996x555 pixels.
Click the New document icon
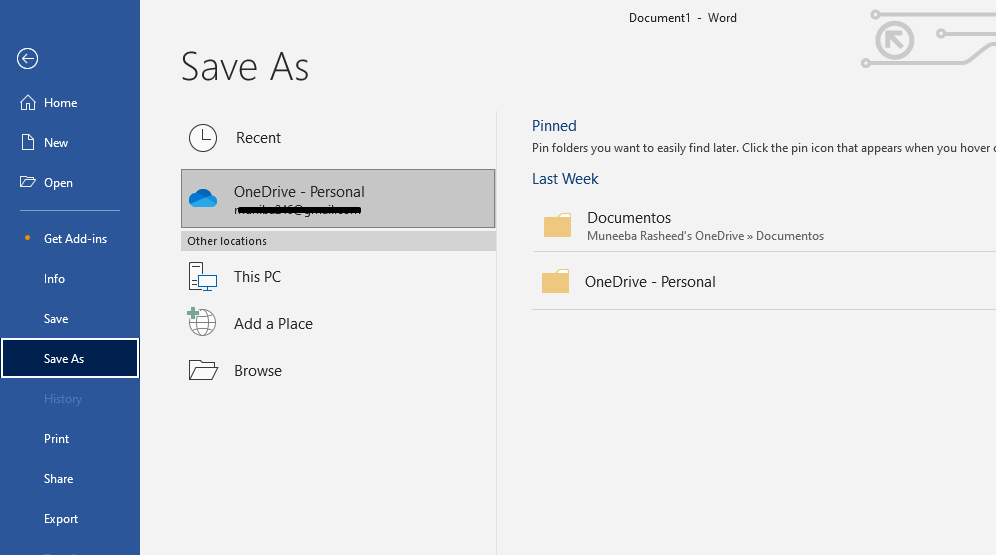(x=28, y=143)
